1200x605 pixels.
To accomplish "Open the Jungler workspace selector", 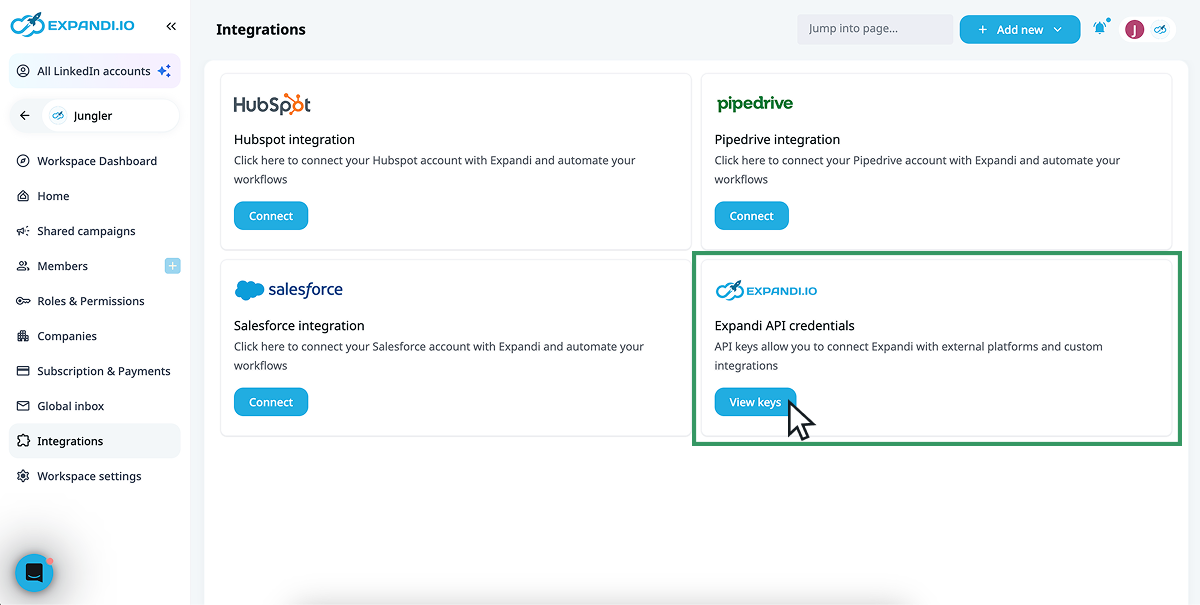I will 110,116.
